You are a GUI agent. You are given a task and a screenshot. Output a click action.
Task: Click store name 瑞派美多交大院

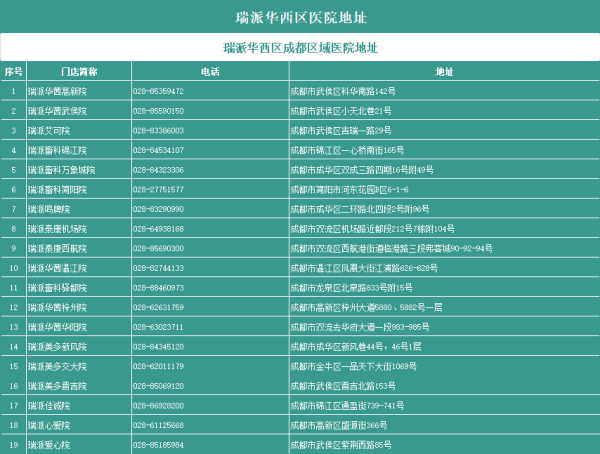57,367
